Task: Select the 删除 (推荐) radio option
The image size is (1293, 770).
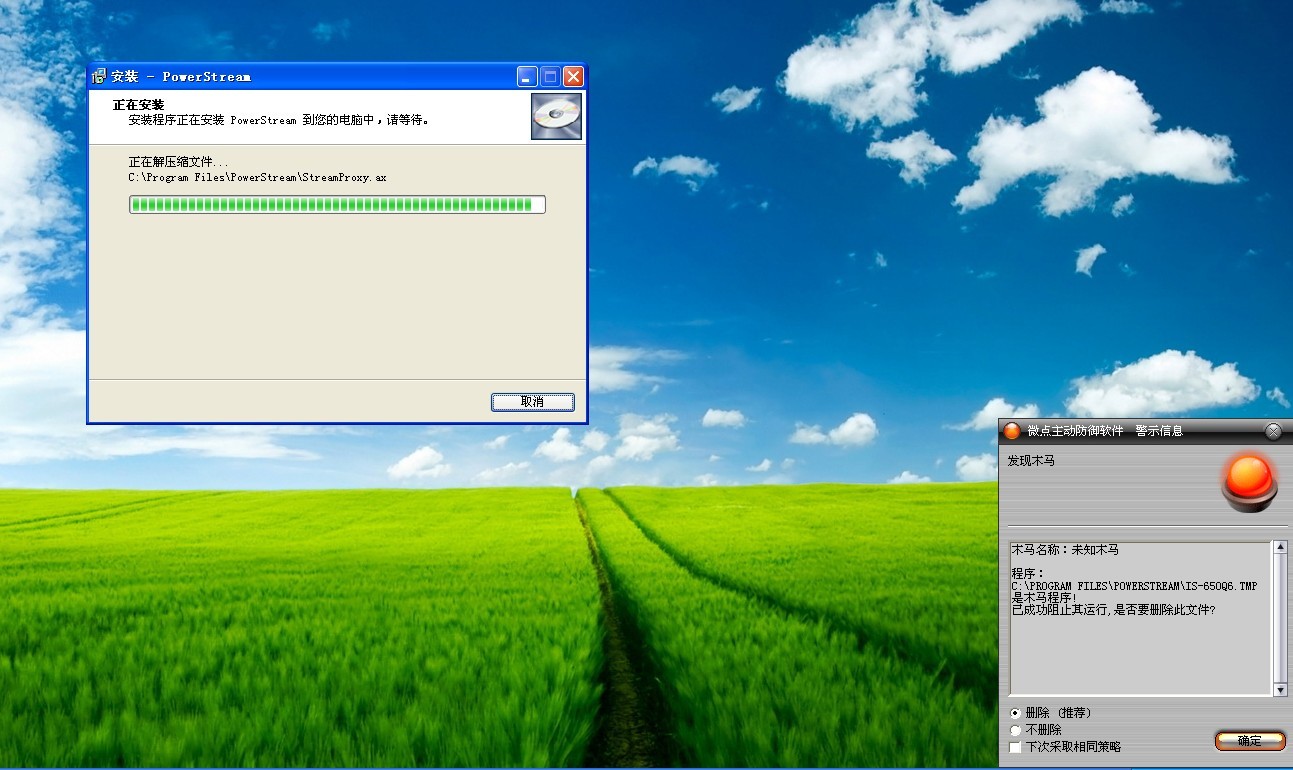Action: [x=1016, y=713]
